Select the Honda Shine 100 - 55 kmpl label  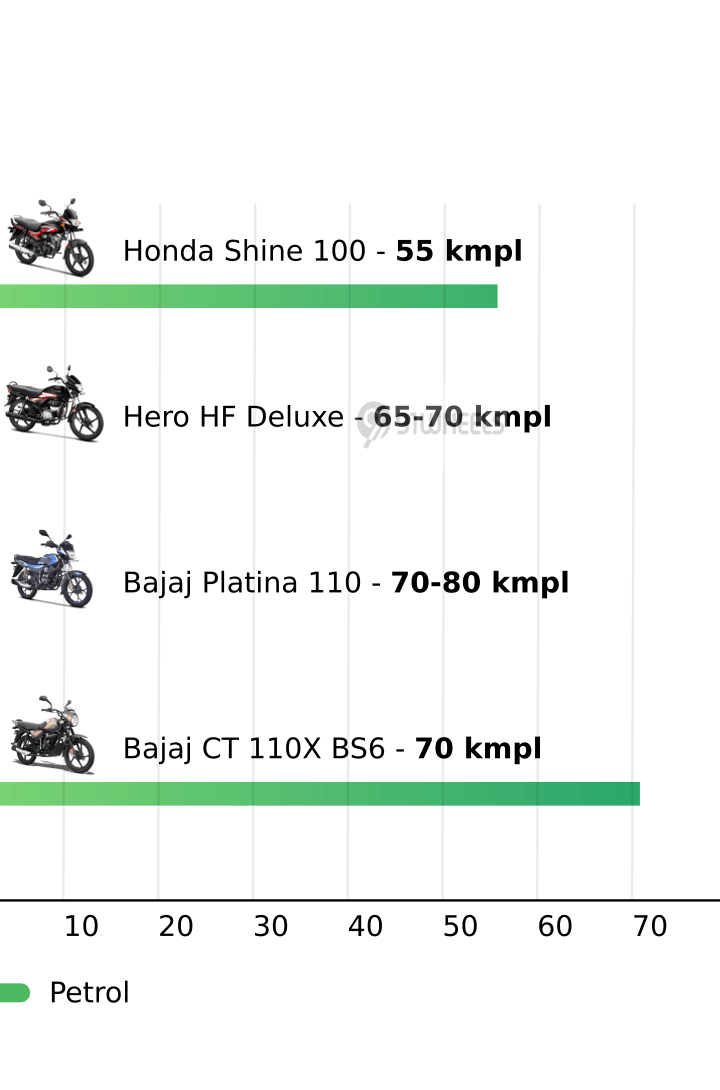pyautogui.click(x=322, y=251)
